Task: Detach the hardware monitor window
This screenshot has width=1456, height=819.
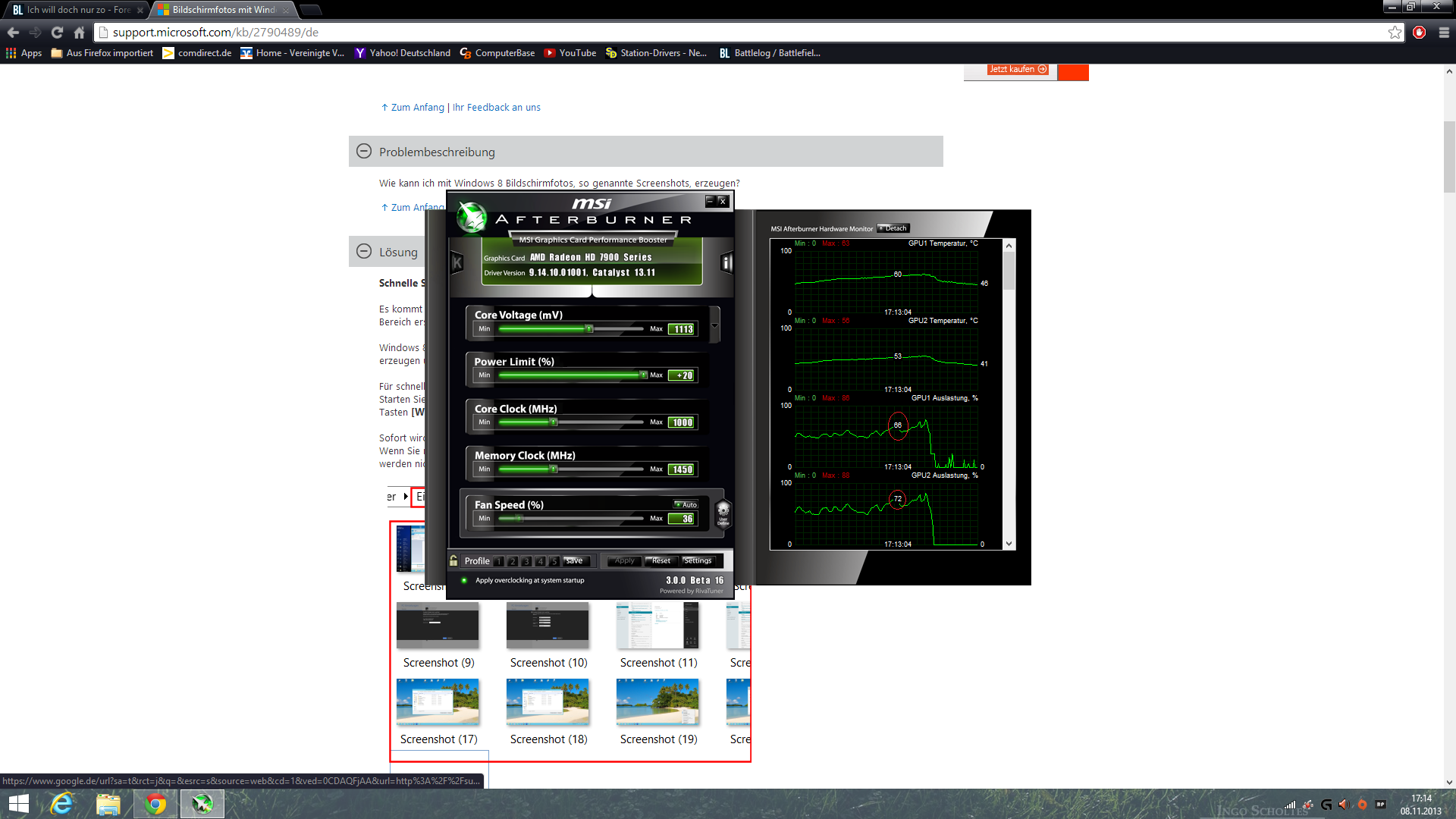Action: pyautogui.click(x=893, y=228)
